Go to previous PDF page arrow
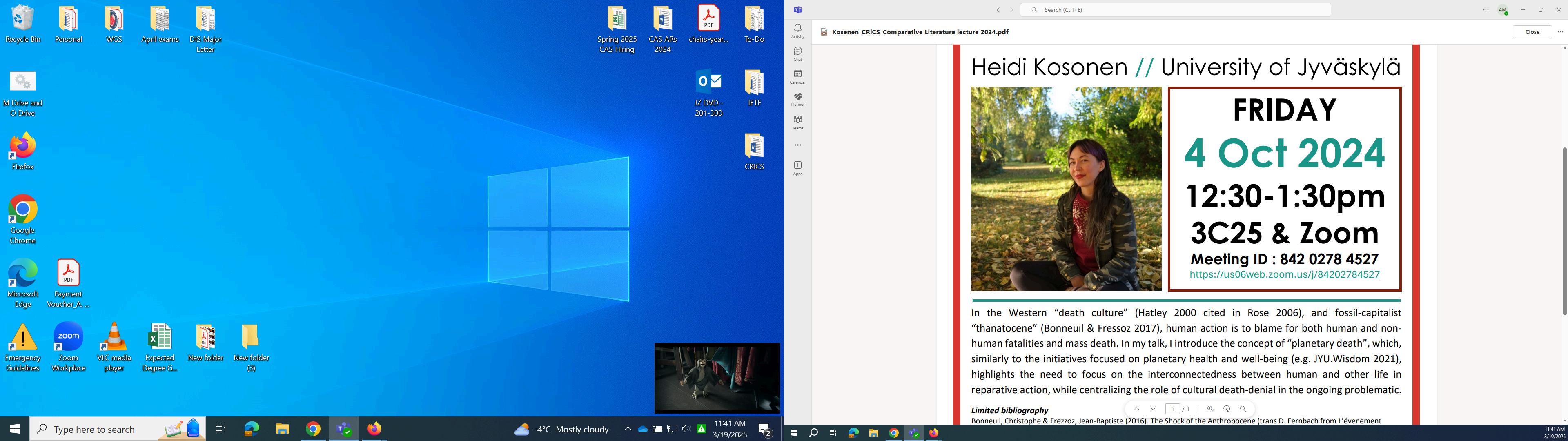 (x=1136, y=409)
